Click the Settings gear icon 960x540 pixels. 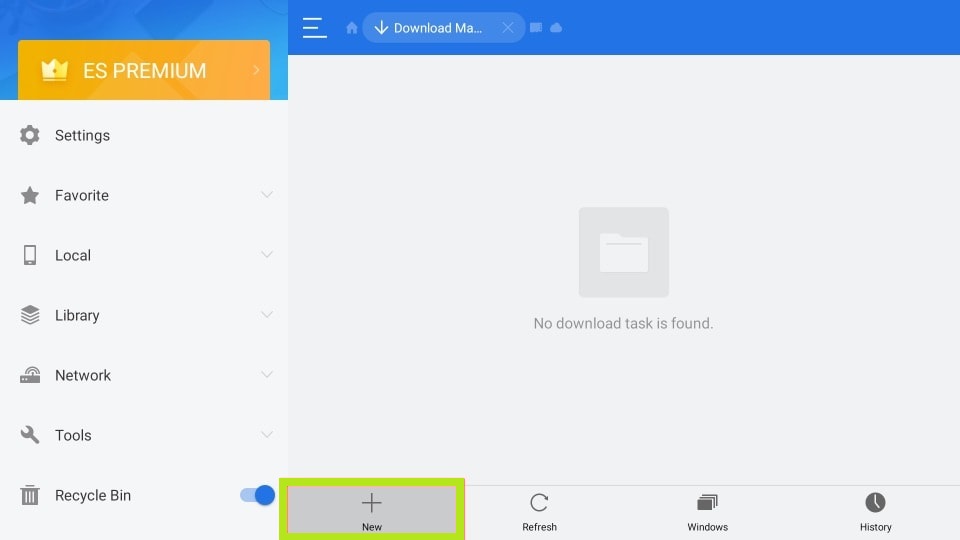click(29, 135)
